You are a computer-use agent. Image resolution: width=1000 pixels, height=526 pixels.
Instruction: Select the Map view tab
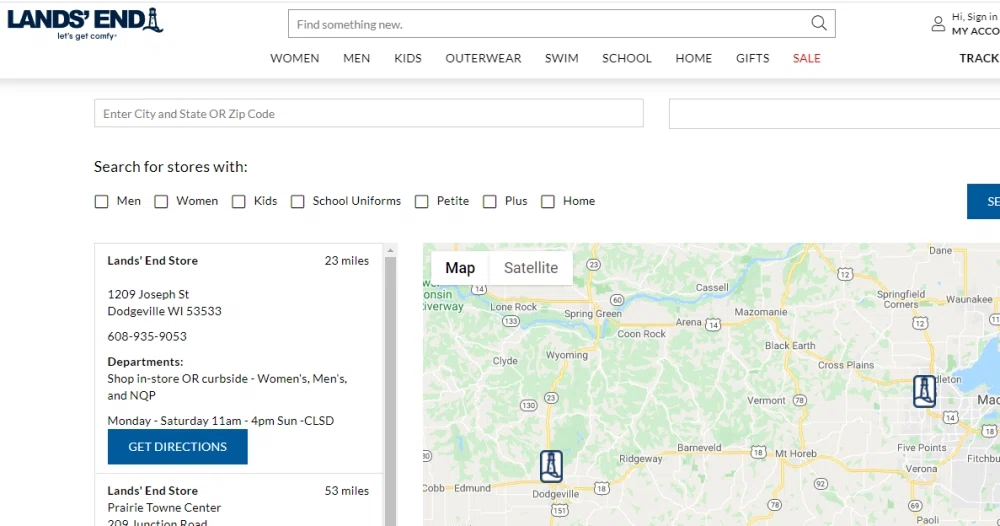460,268
